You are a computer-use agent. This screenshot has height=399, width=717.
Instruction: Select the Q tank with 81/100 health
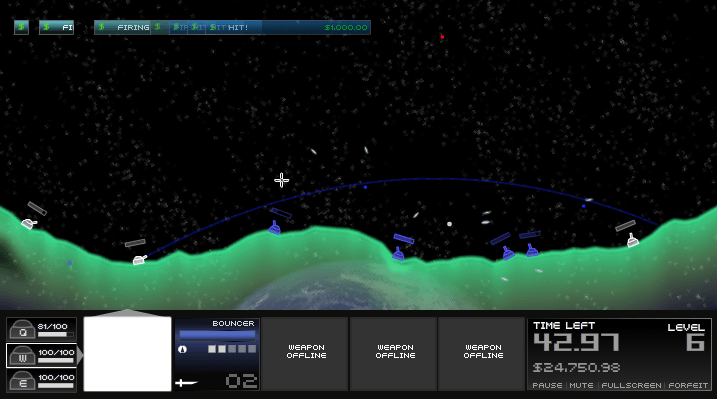[x=41, y=330]
